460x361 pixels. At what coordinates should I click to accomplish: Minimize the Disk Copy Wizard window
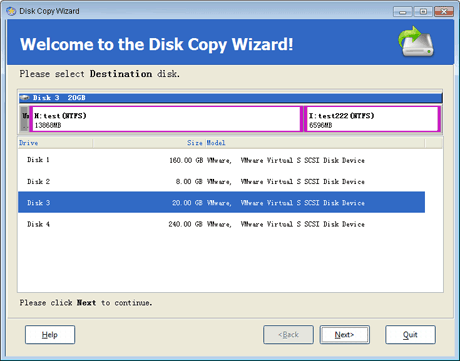pos(403,12)
